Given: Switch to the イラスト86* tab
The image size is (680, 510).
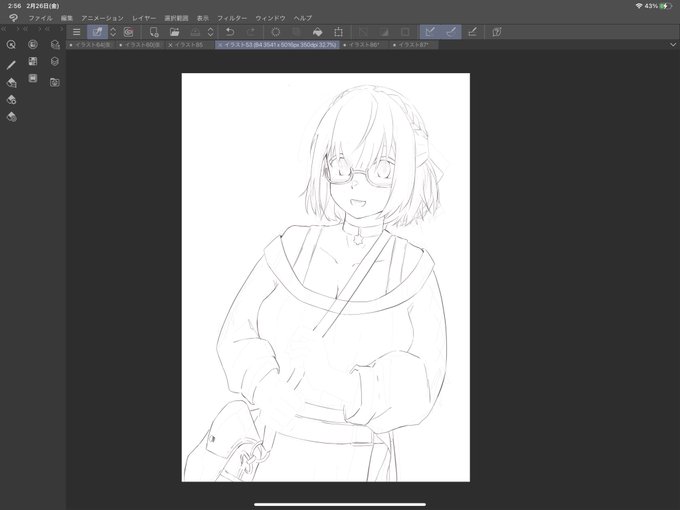Looking at the screenshot, I should coord(364,45).
